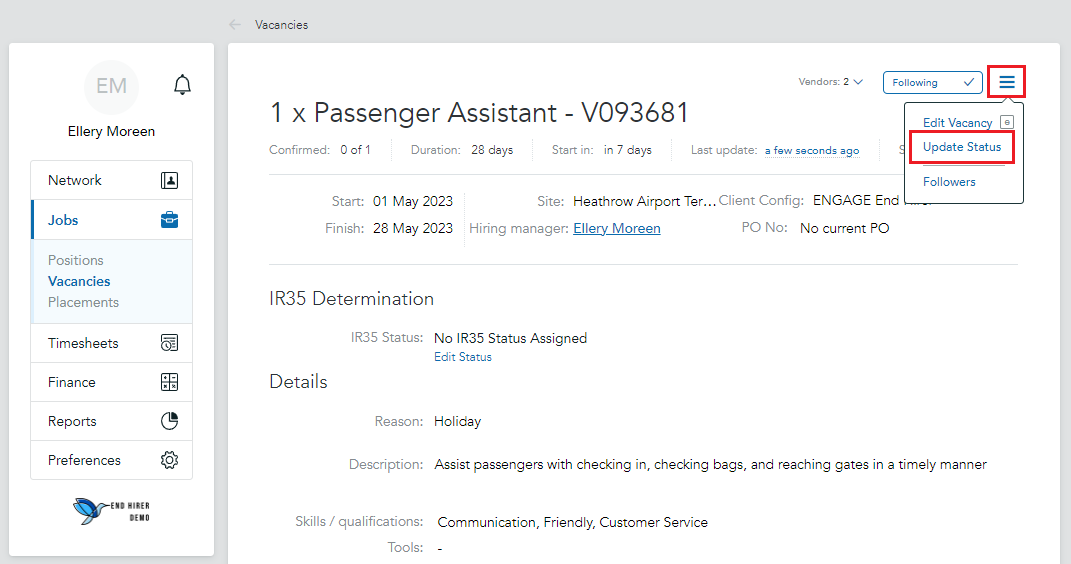1071x564 pixels.
Task: Click the EM profile avatar
Action: click(111, 86)
